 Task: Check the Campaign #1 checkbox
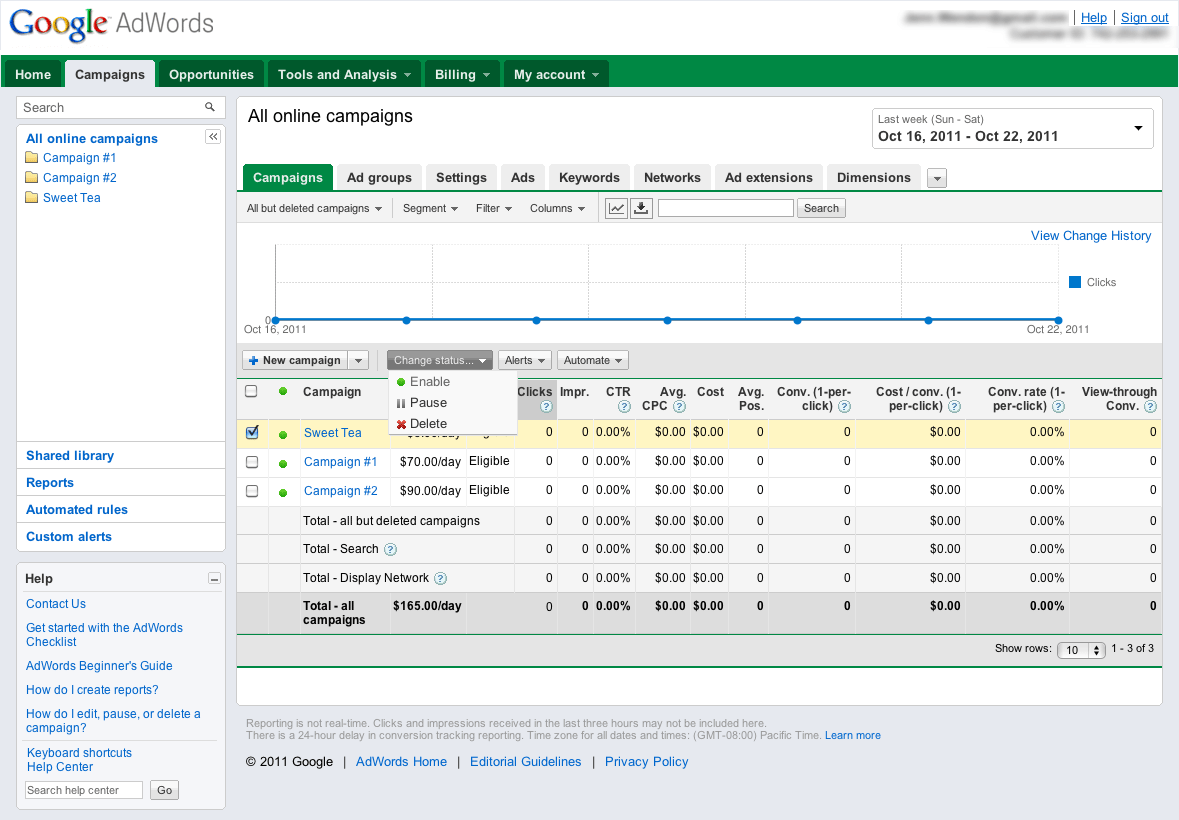pyautogui.click(x=252, y=462)
